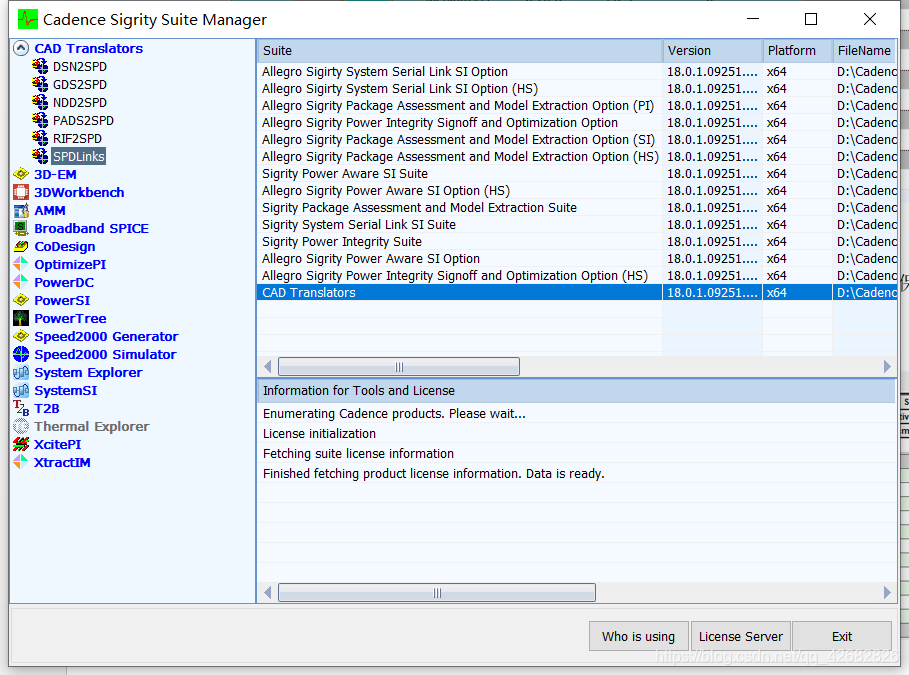
Task: Click the NDD2SPD translator icon
Action: [x=40, y=102]
